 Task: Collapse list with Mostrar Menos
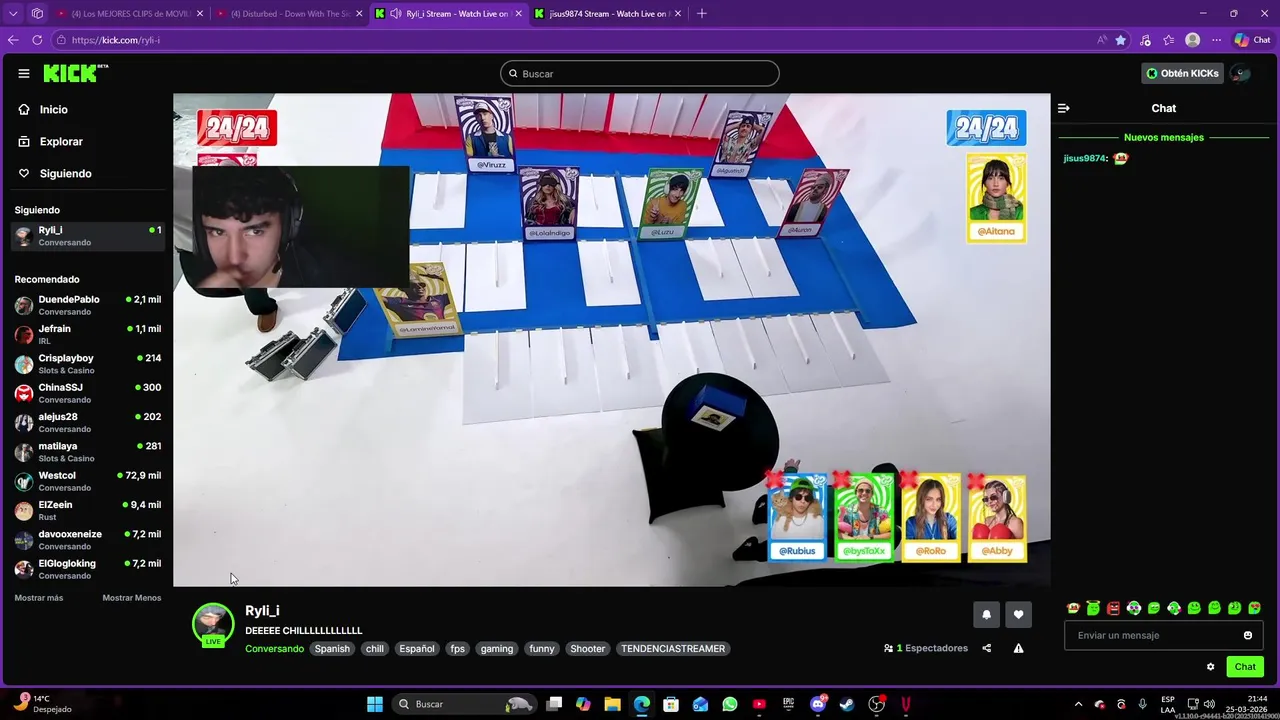131,598
